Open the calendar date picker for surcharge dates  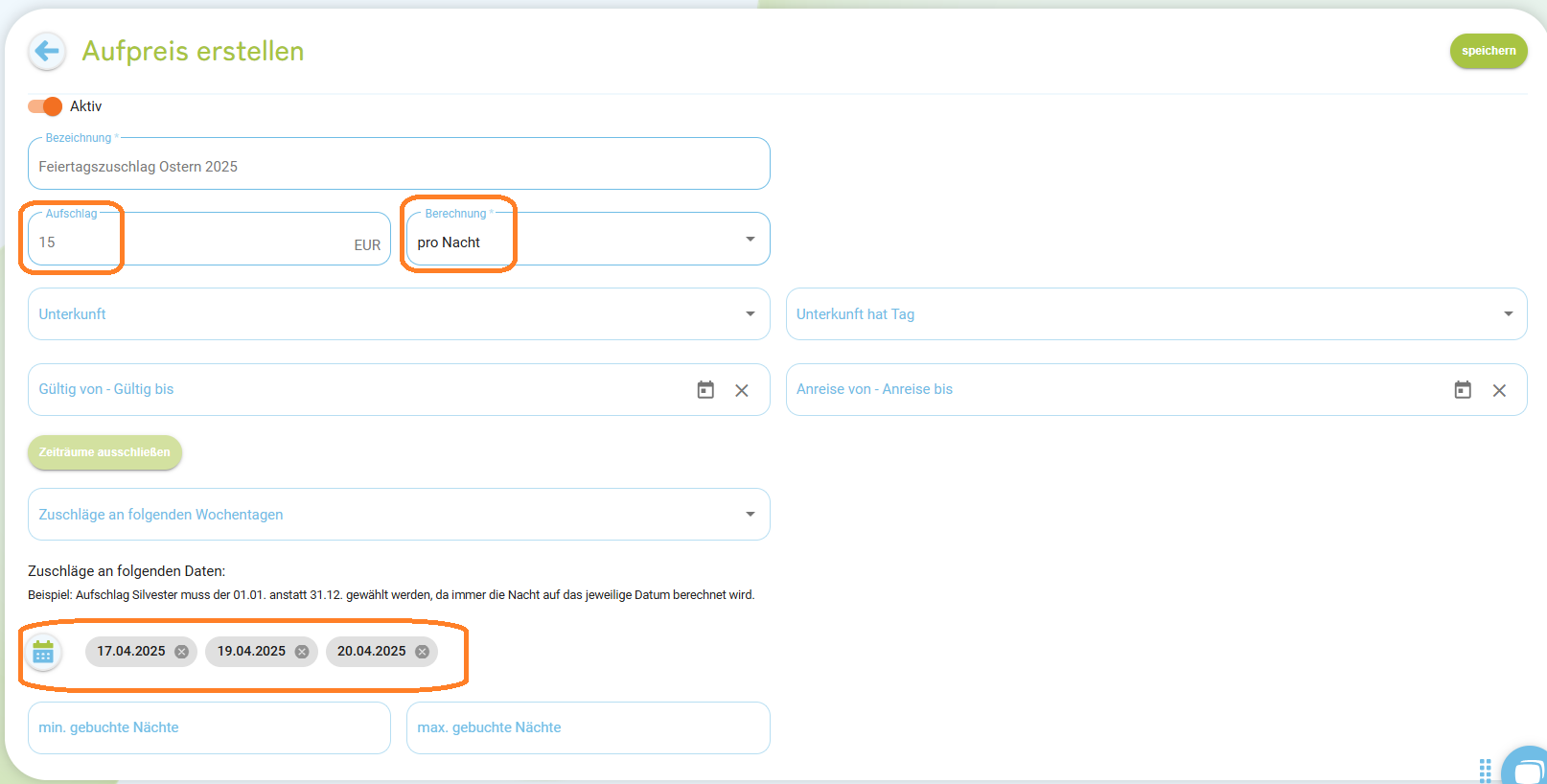pyautogui.click(x=43, y=653)
